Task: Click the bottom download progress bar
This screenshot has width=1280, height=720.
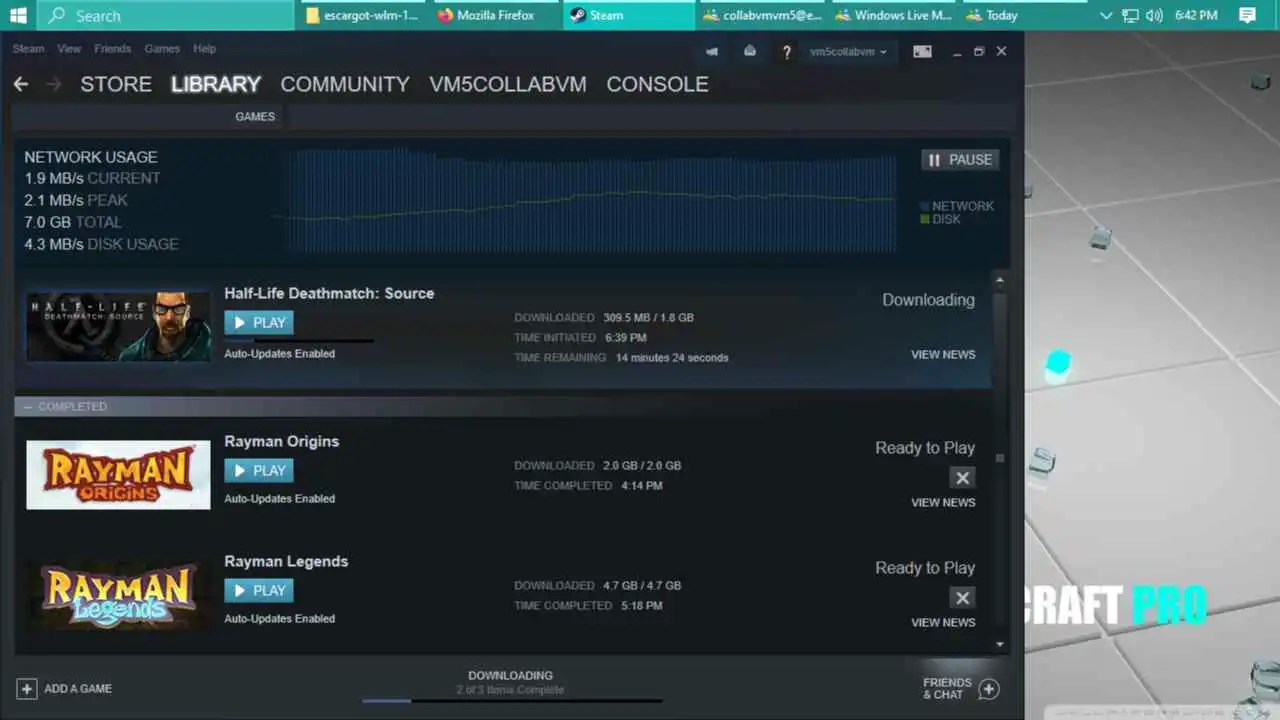Action: (512, 700)
